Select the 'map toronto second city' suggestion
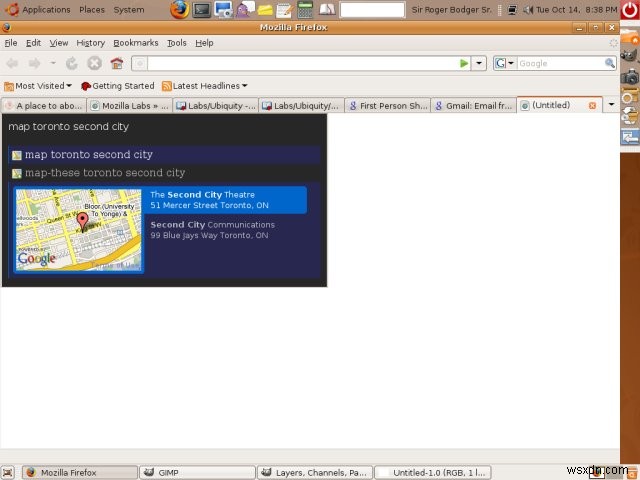This screenshot has height=480, width=640. click(164, 155)
